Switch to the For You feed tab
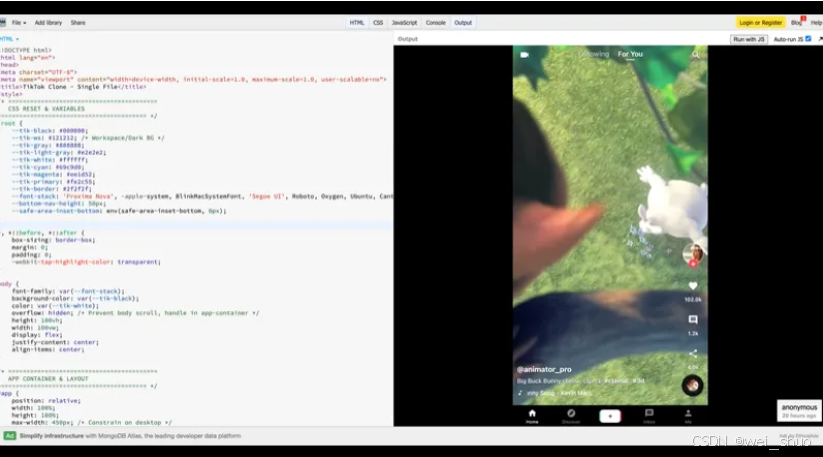823x457 pixels. pos(630,54)
